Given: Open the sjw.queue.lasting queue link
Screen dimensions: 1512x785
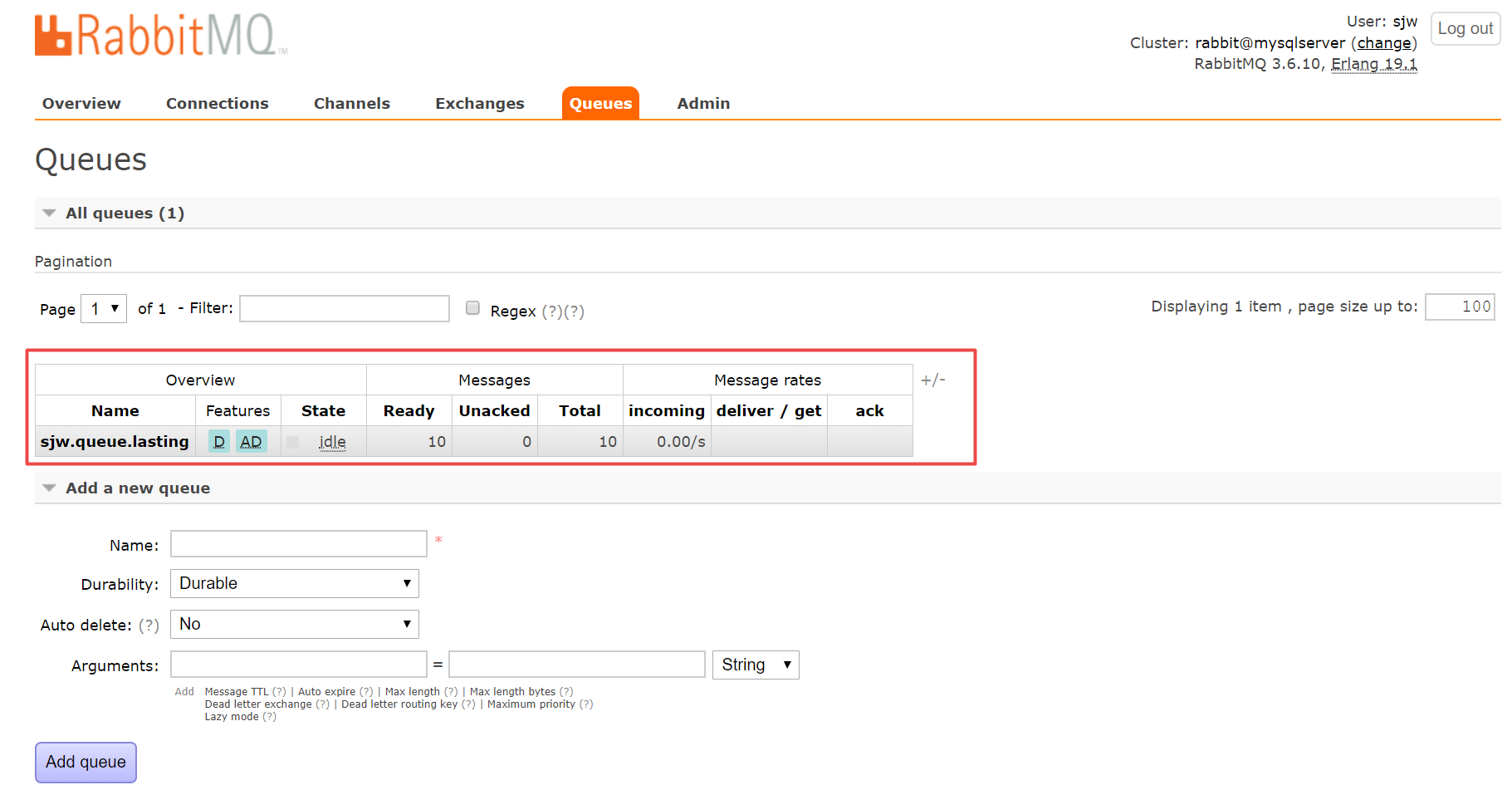Looking at the screenshot, I should (x=115, y=442).
